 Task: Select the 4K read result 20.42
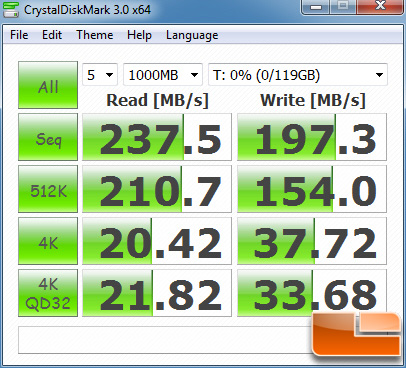tap(157, 241)
